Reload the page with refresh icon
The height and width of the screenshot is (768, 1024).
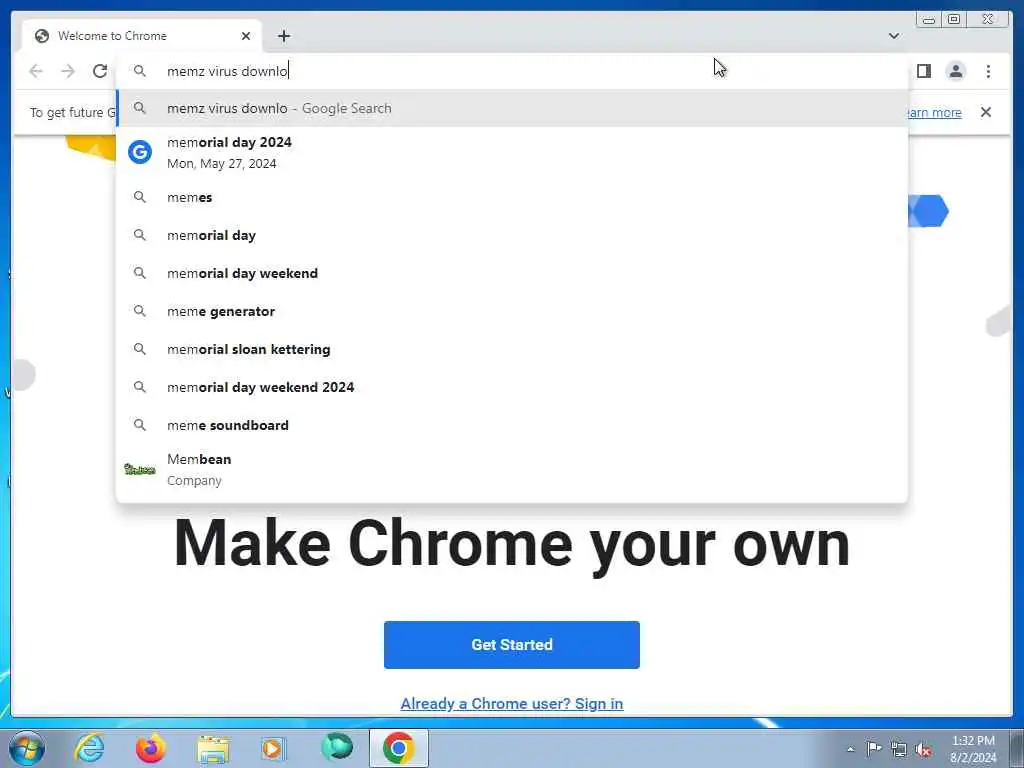pyautogui.click(x=100, y=71)
